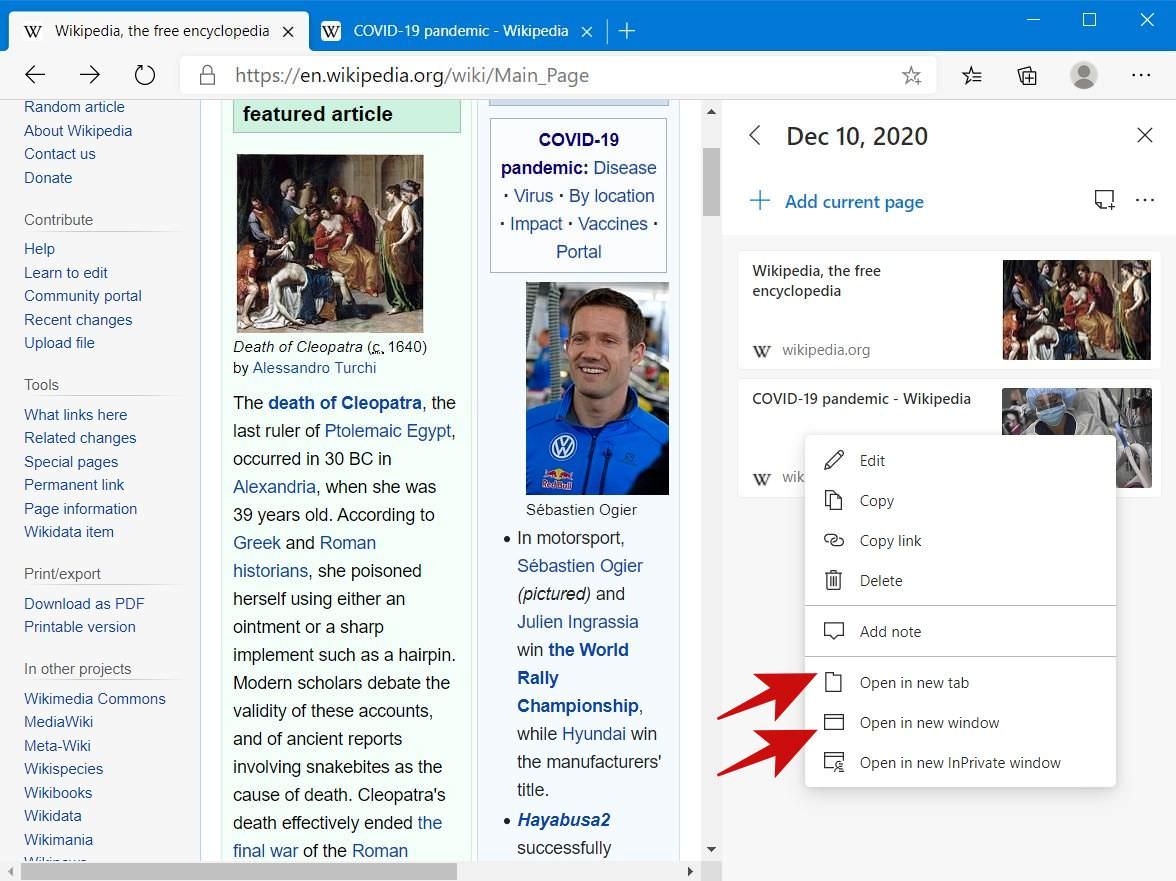The width and height of the screenshot is (1176, 881).
Task: Open browser Settings and more menu
Action: [x=1141, y=75]
